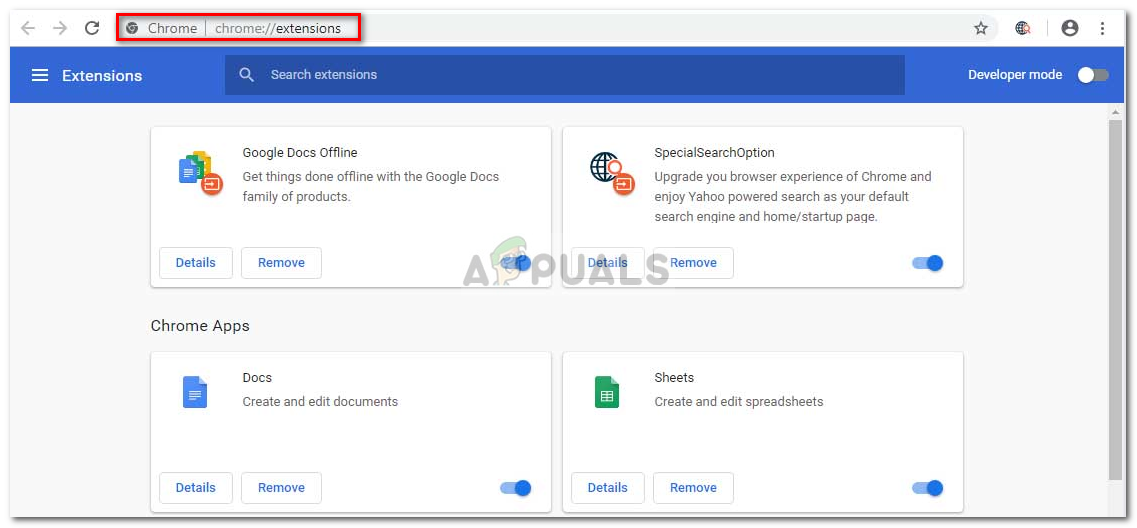Go back with the browser back arrow
The width and height of the screenshot is (1137, 528).
[28, 28]
